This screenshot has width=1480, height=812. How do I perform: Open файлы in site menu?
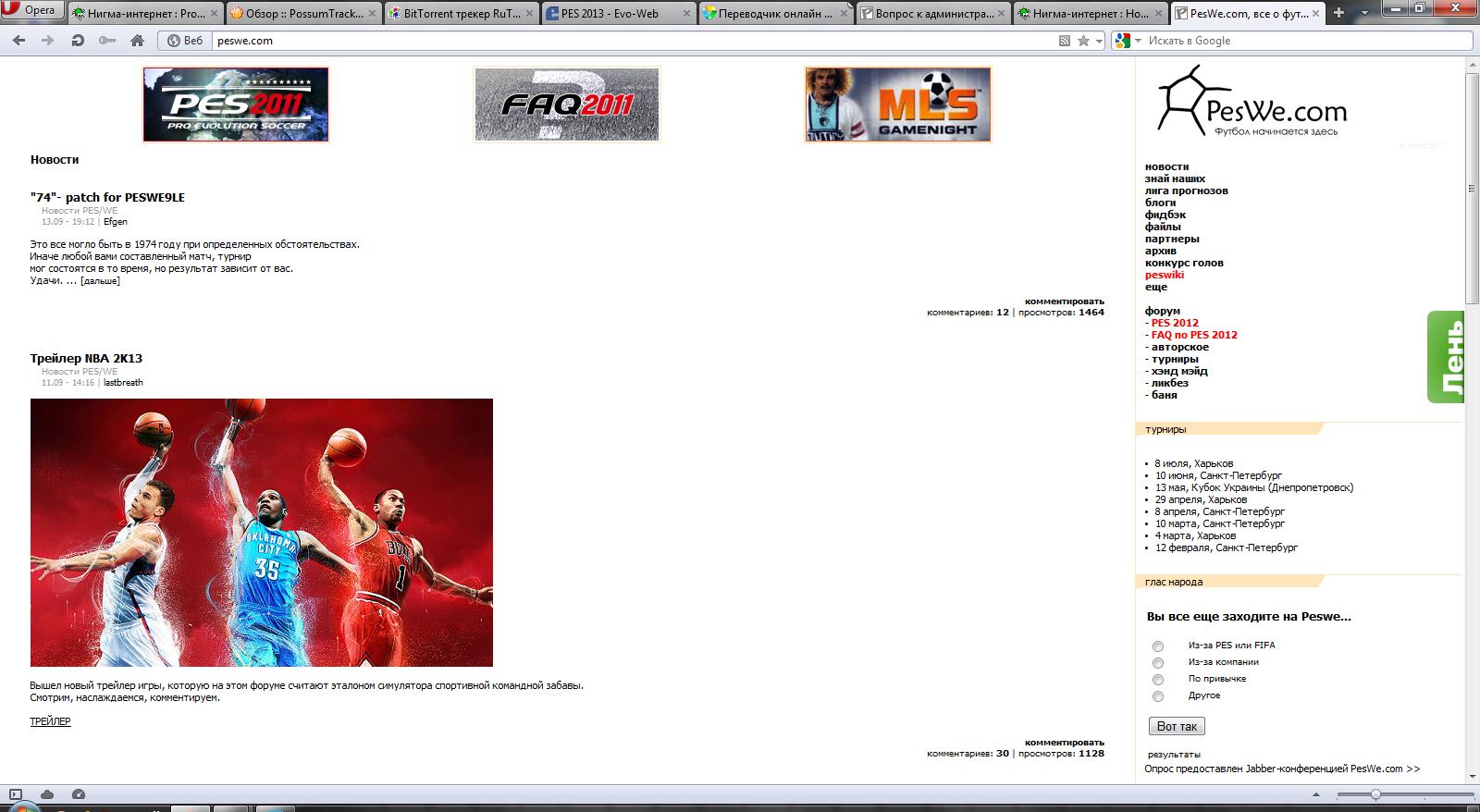tap(1163, 227)
